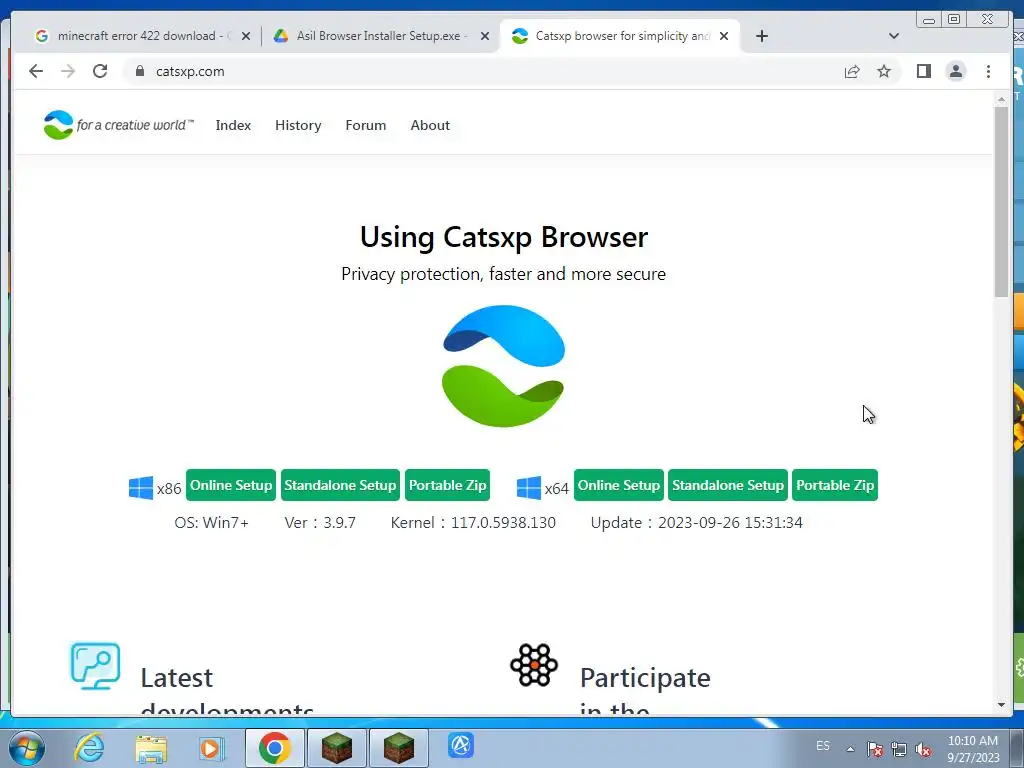Open Windows Media Player from the taskbar
Screen dimensions: 1024x768
click(x=211, y=748)
